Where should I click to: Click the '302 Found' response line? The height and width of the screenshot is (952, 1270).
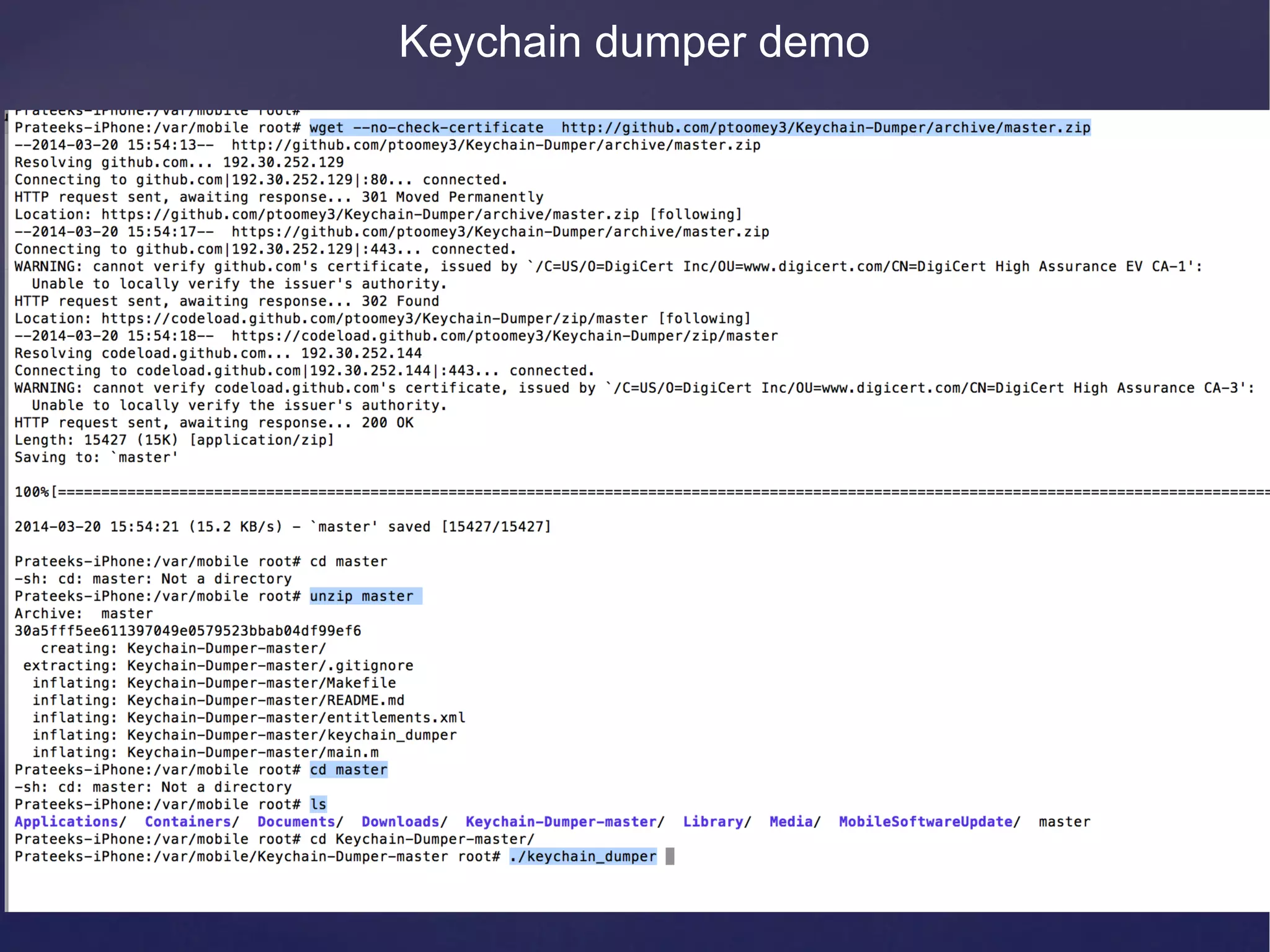tap(227, 301)
